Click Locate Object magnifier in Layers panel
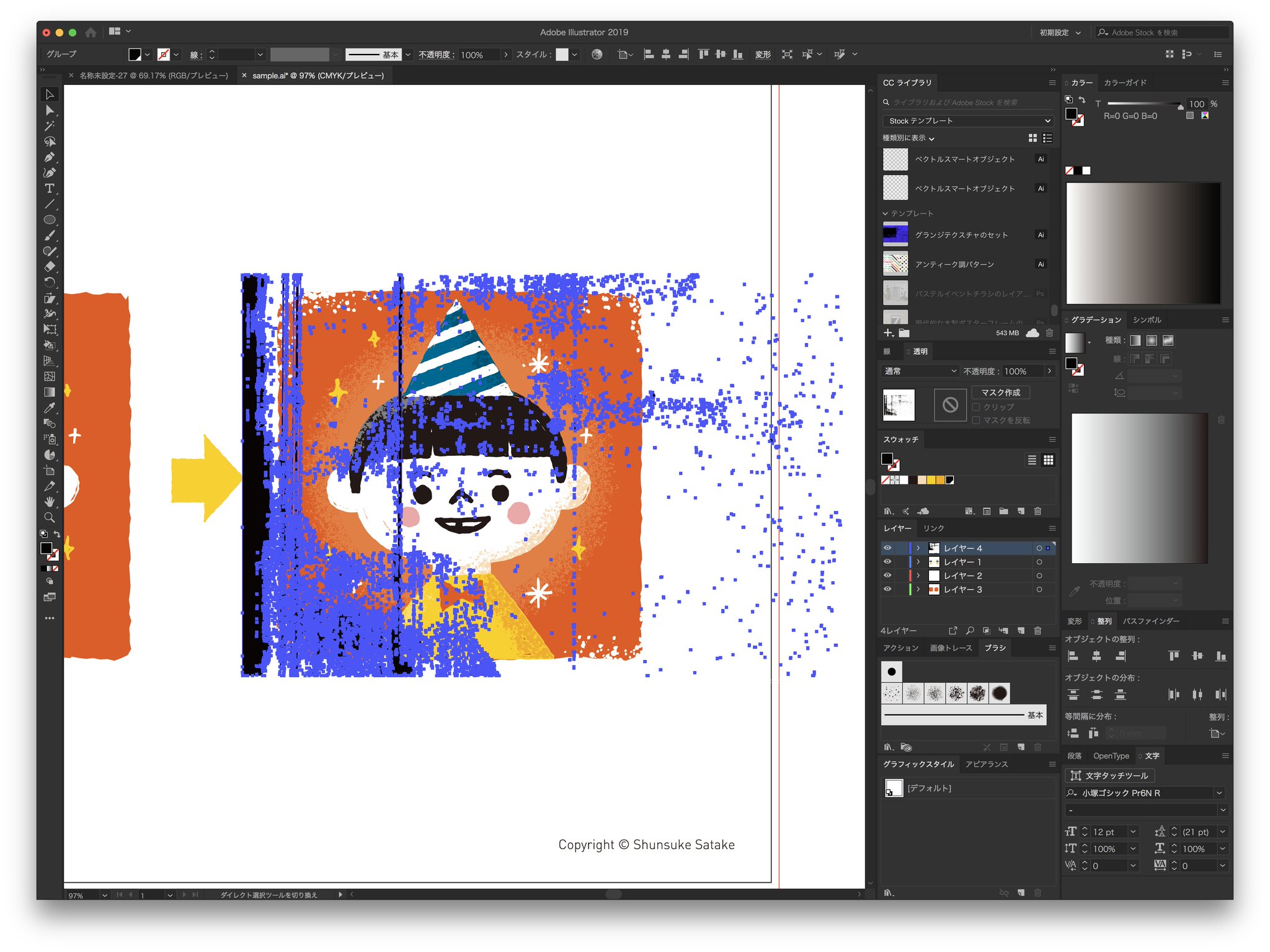The image size is (1270, 952). (x=970, y=630)
